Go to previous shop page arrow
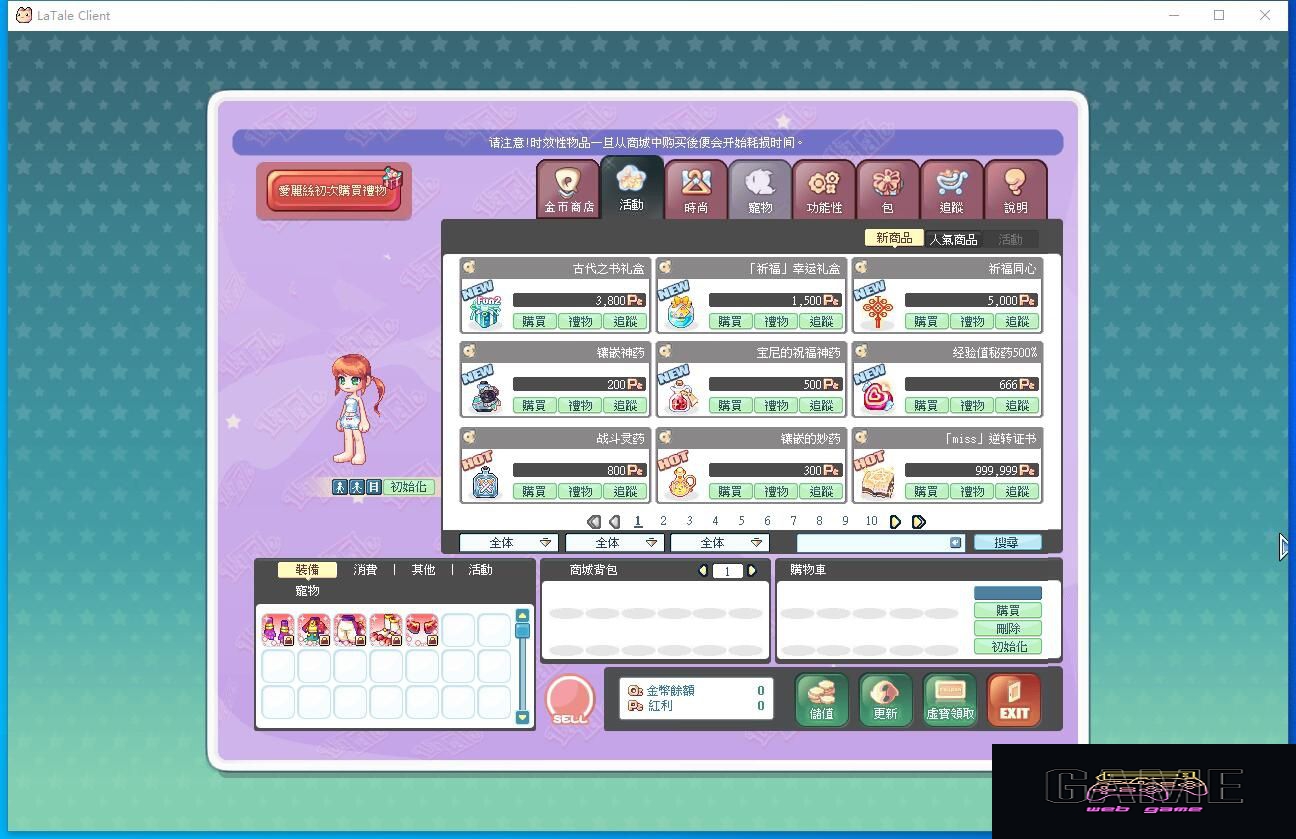The image size is (1296, 839). point(614,522)
